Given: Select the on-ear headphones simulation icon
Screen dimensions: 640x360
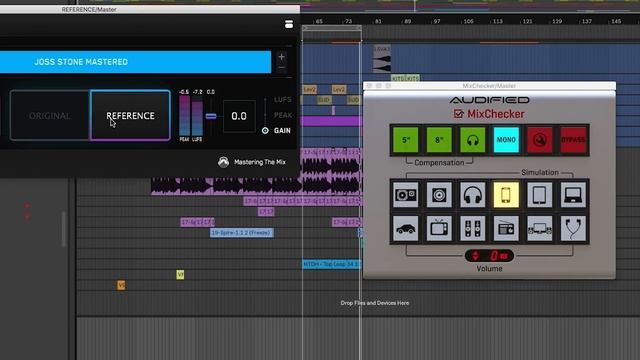Looking at the screenshot, I should [x=472, y=195].
